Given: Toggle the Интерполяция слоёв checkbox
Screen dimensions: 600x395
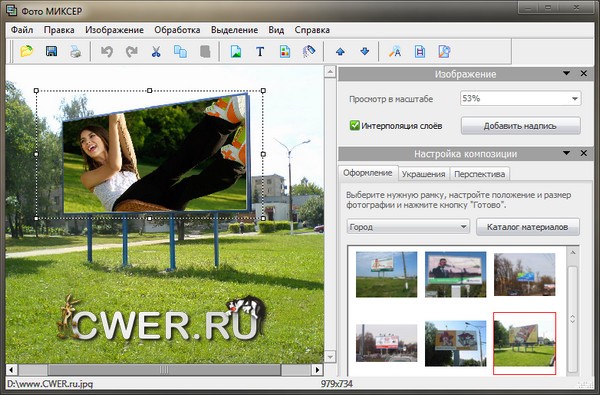Looking at the screenshot, I should point(355,125).
